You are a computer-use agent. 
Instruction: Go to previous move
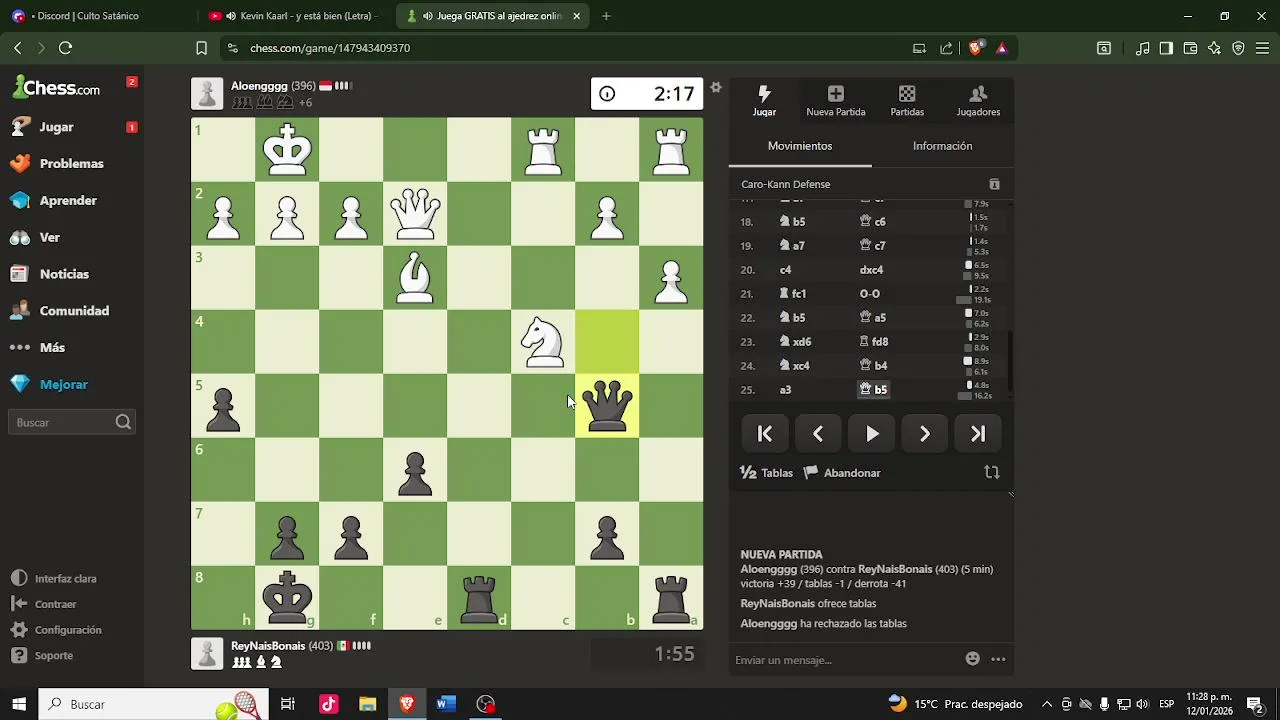[x=818, y=434]
